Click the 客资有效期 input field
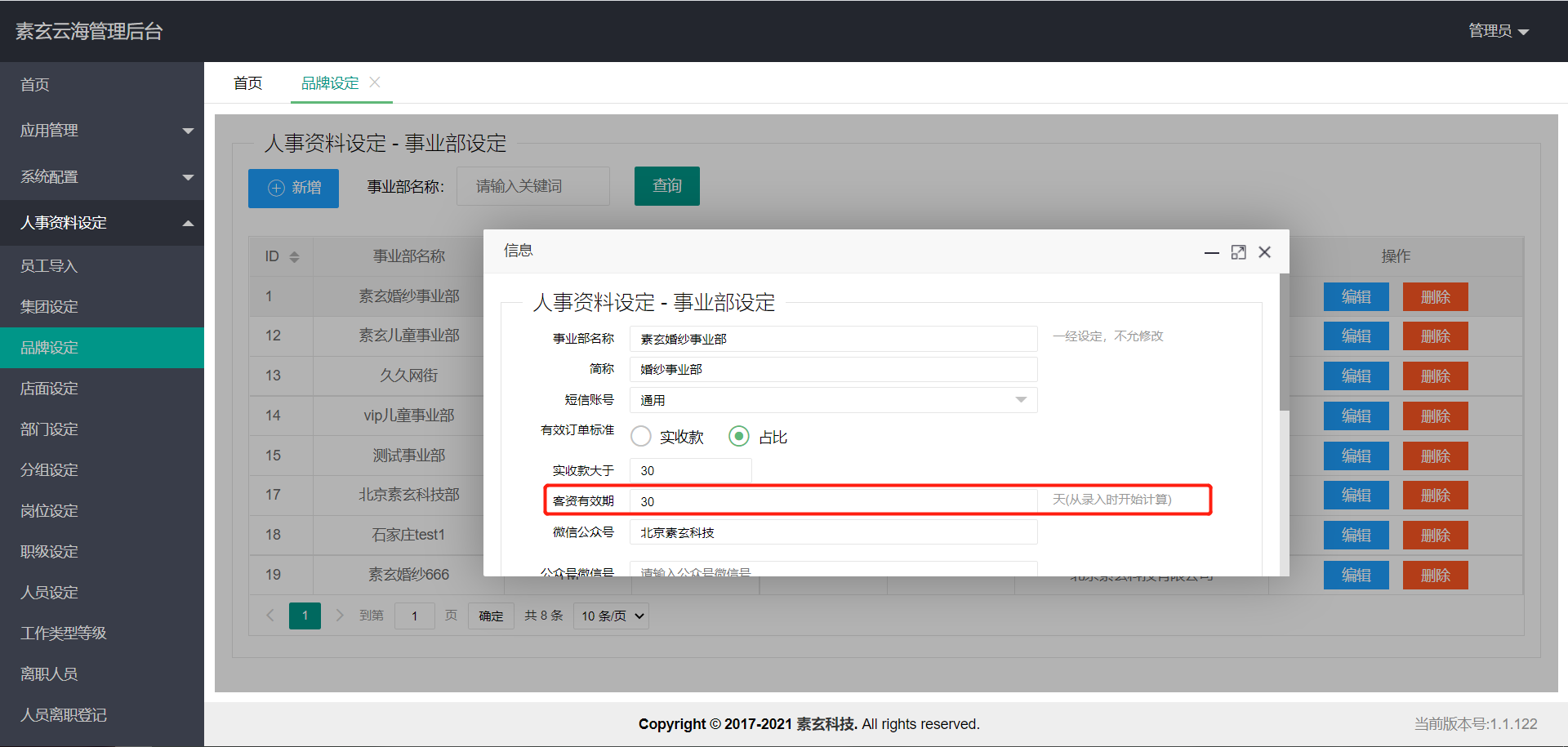The height and width of the screenshot is (747, 1568). point(833,501)
